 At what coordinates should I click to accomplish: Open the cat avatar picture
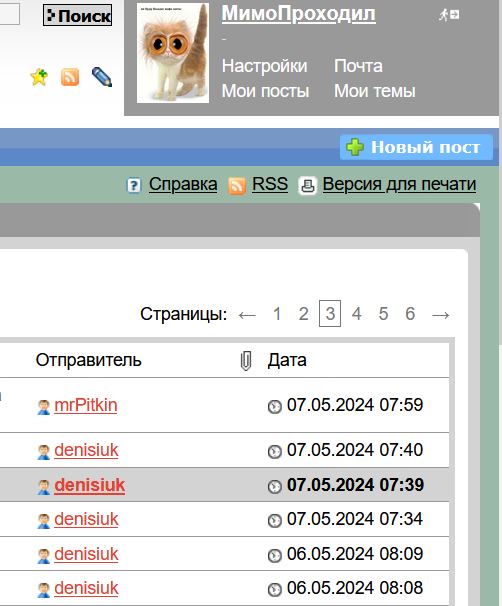pyautogui.click(x=173, y=53)
